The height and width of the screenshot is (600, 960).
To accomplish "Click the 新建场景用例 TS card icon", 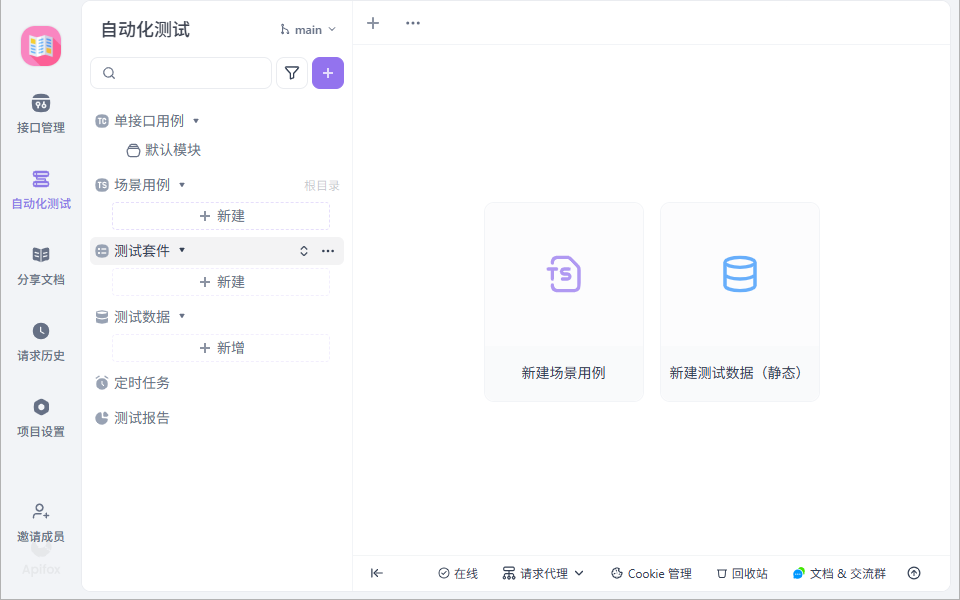I will 563,274.
